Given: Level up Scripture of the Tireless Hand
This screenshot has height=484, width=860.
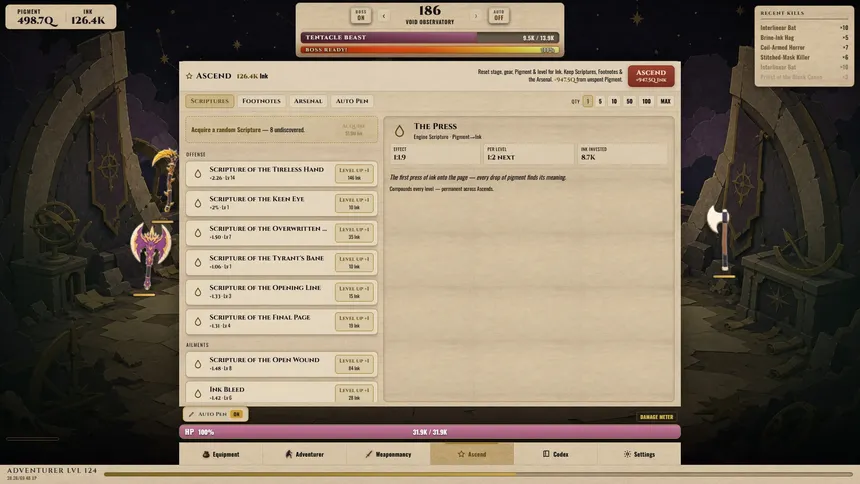Looking at the screenshot, I should [354, 174].
